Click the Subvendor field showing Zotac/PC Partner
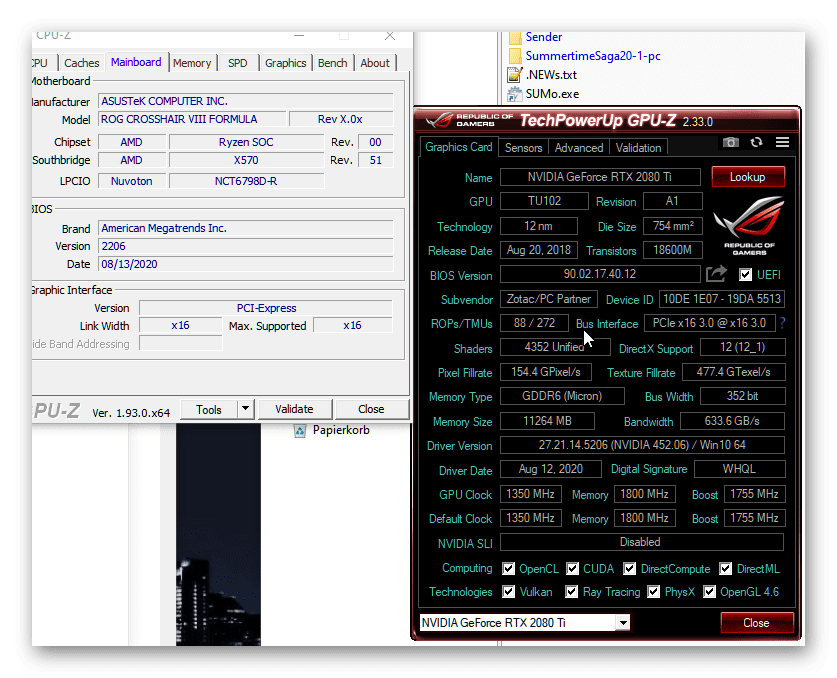The width and height of the screenshot is (837, 678). coord(549,298)
